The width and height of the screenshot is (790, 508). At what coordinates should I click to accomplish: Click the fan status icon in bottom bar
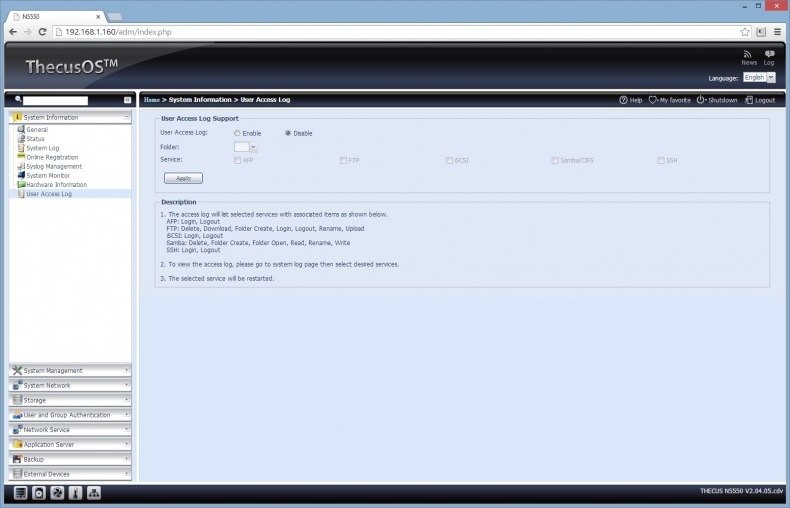tap(57, 494)
